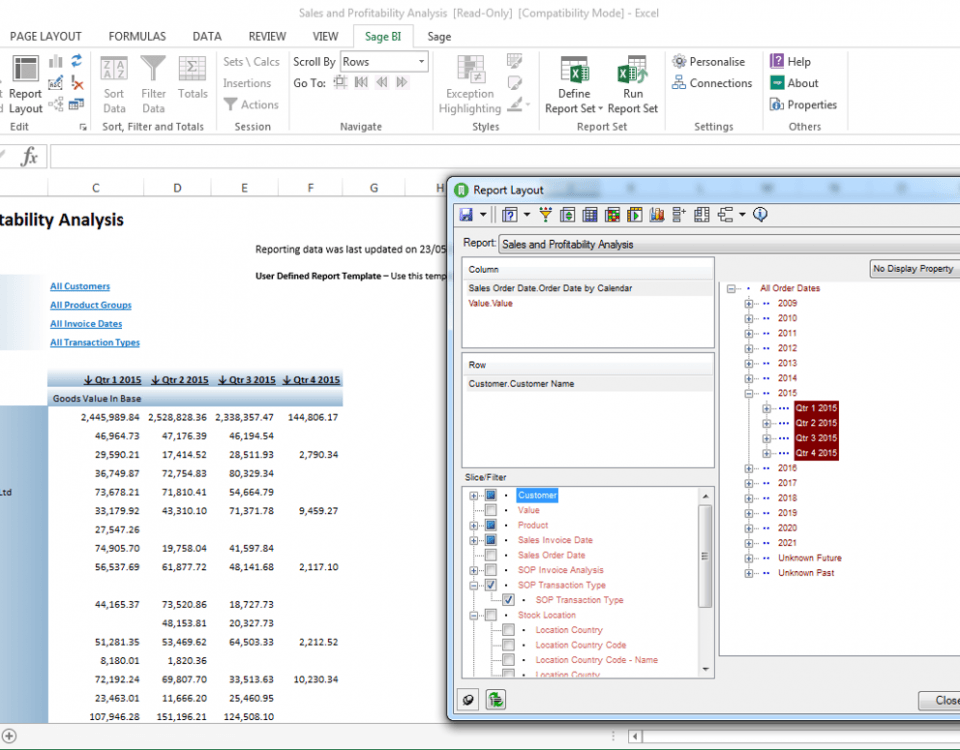The width and height of the screenshot is (960, 750).
Task: Toggle the Sales Order Date checkbox
Action: [x=491, y=555]
